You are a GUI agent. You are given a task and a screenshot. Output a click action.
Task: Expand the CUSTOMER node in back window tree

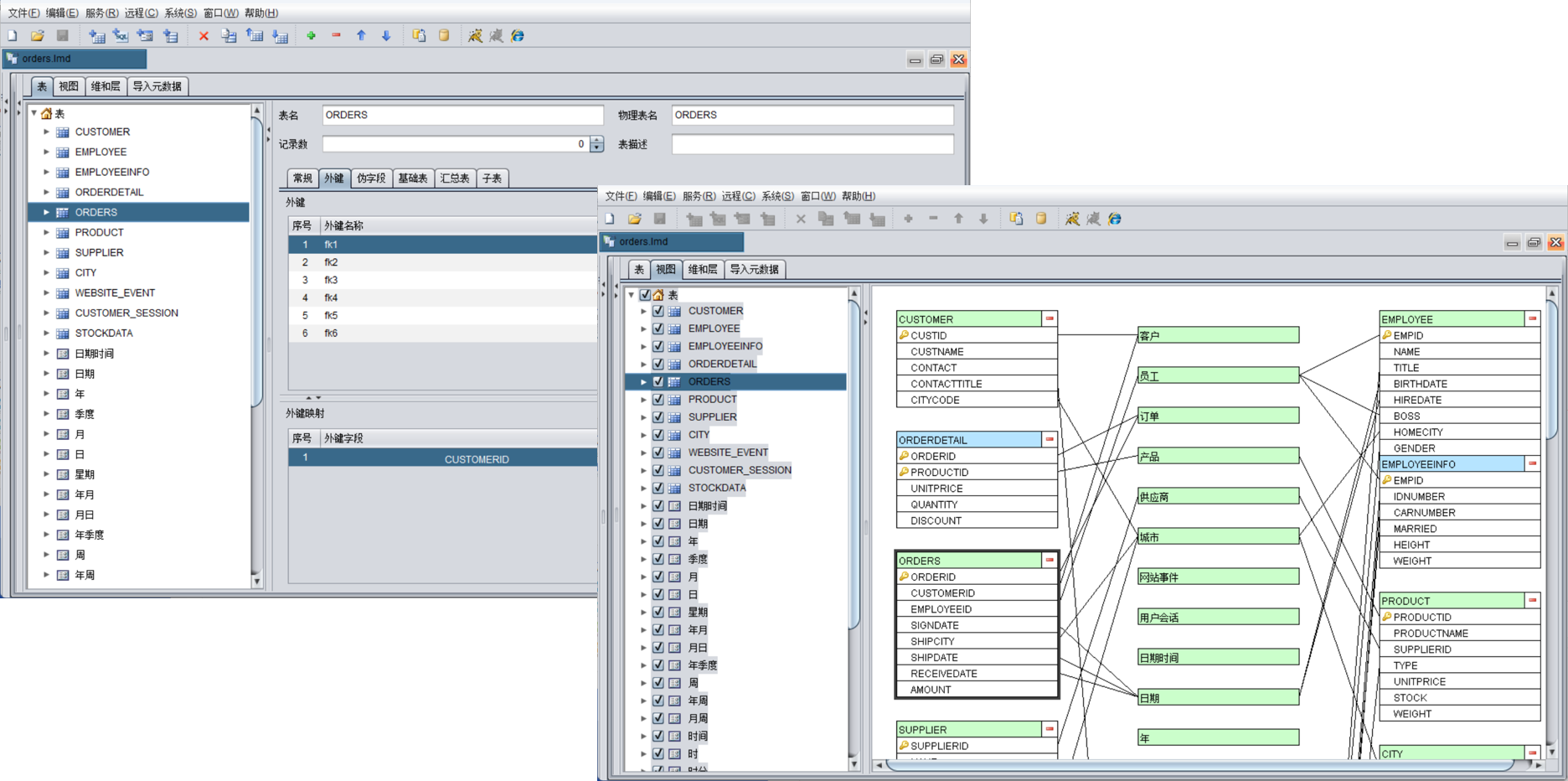point(46,132)
